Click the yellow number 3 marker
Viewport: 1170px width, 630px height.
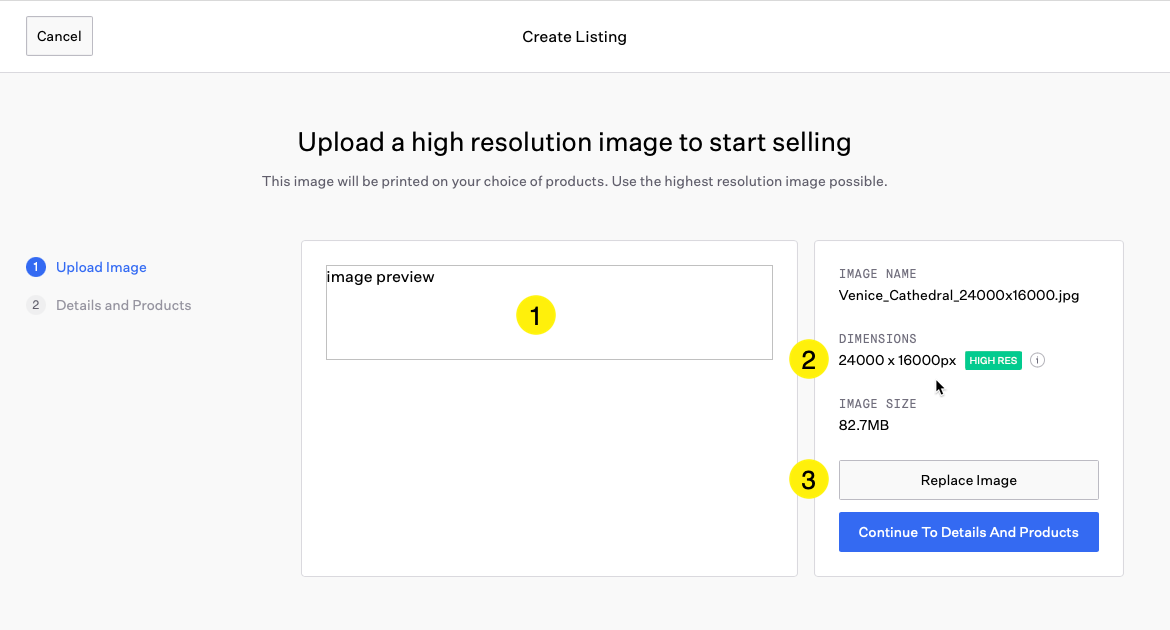click(x=809, y=480)
